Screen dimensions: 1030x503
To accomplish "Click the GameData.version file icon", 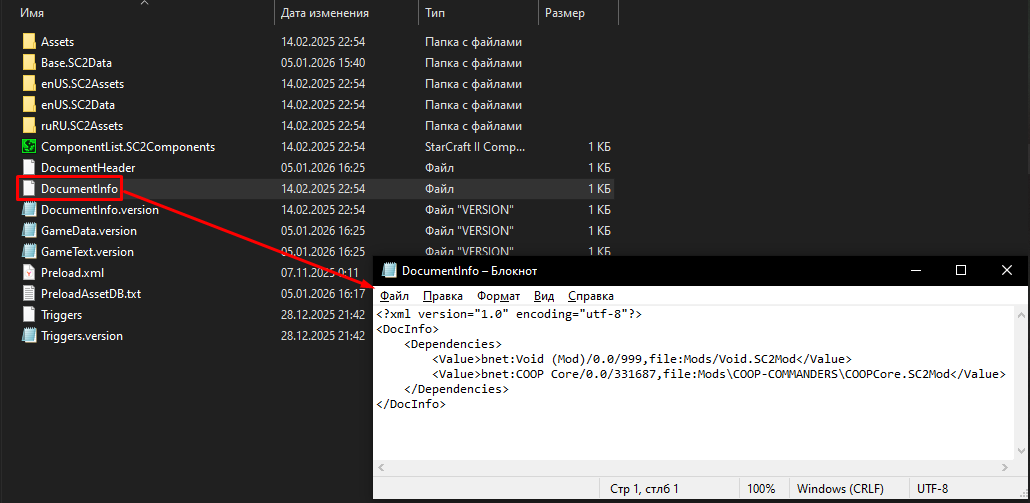I will tap(28, 231).
